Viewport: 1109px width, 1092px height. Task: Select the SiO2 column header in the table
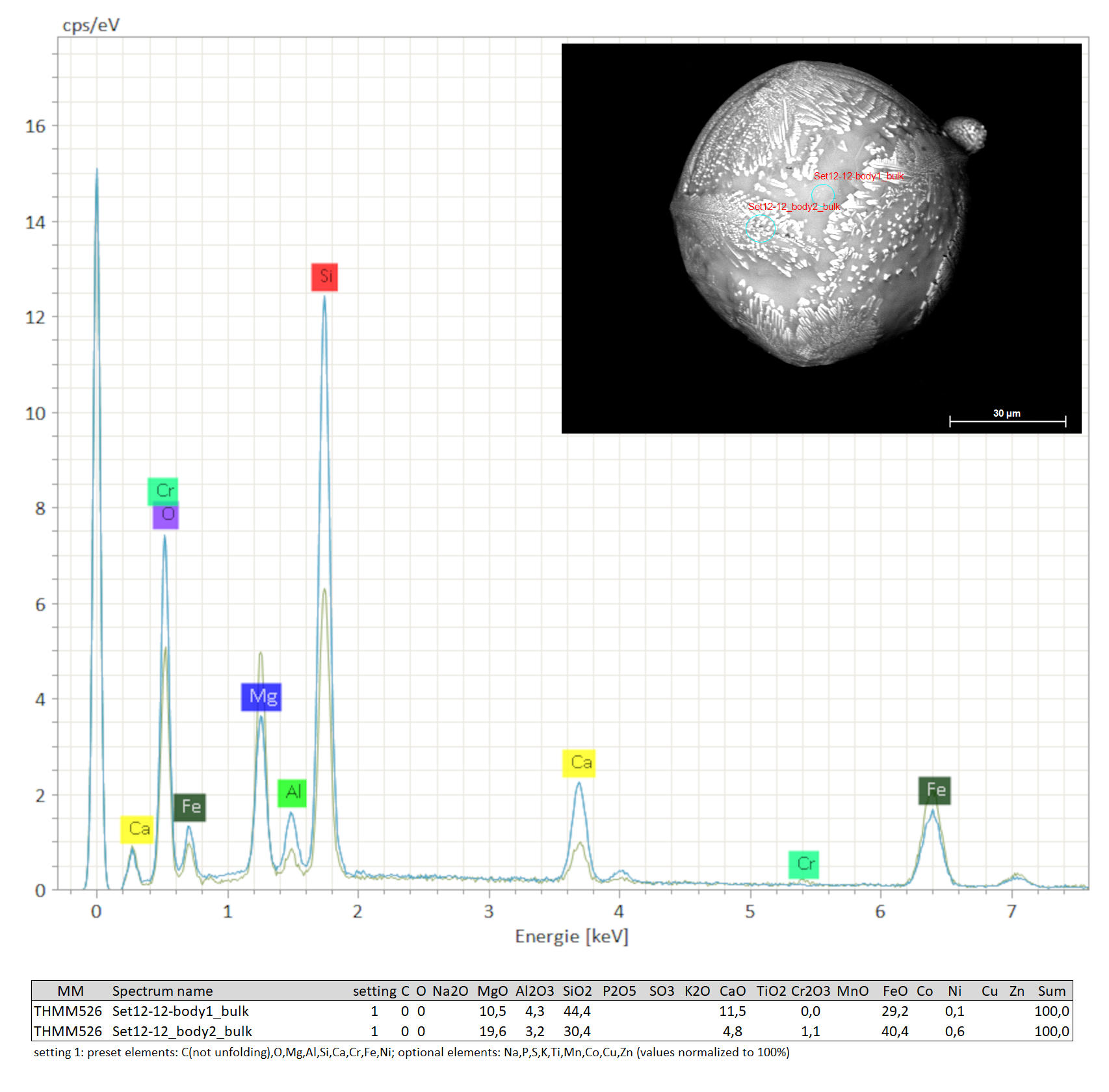pos(577,991)
